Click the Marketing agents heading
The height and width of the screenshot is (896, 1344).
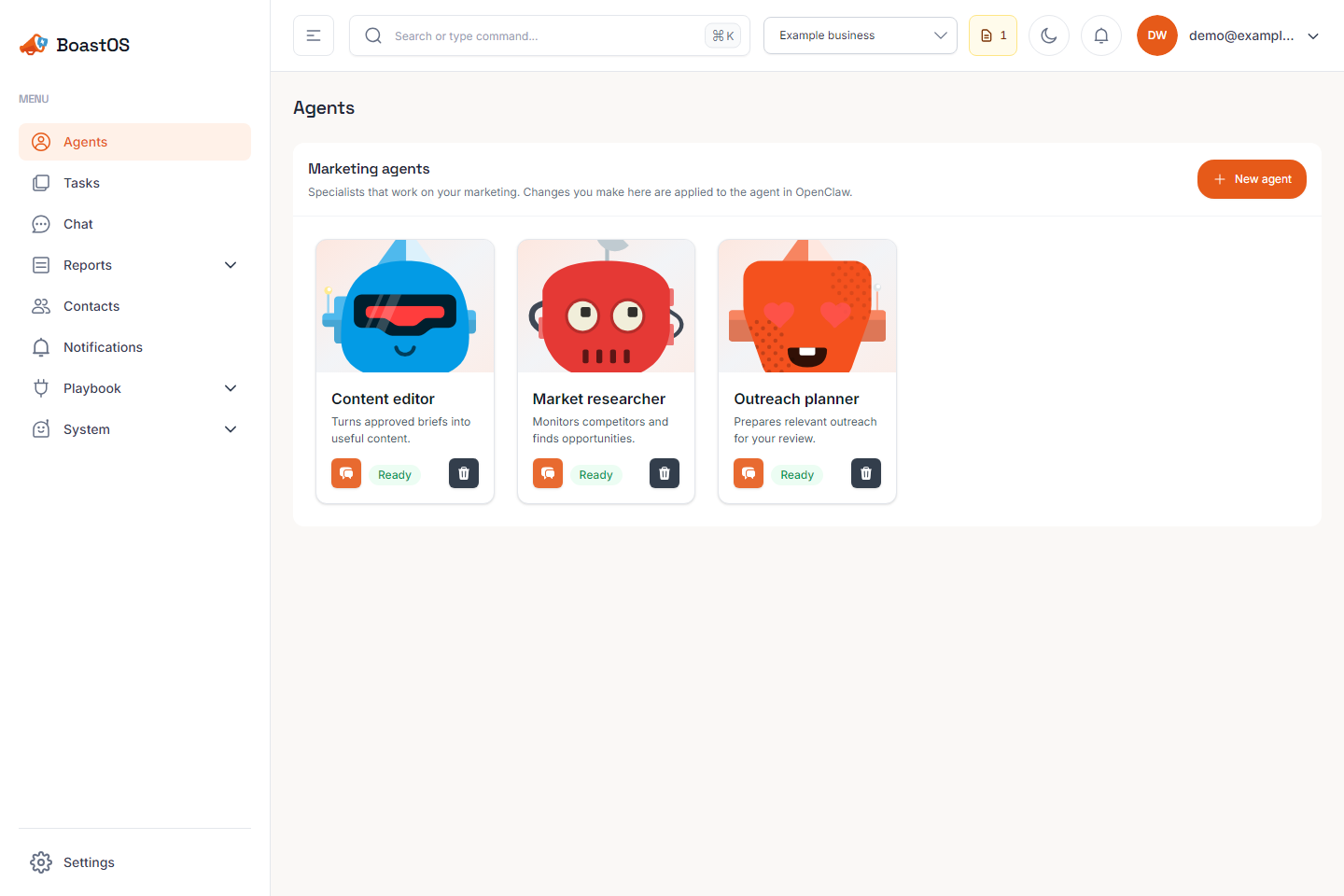(x=369, y=168)
